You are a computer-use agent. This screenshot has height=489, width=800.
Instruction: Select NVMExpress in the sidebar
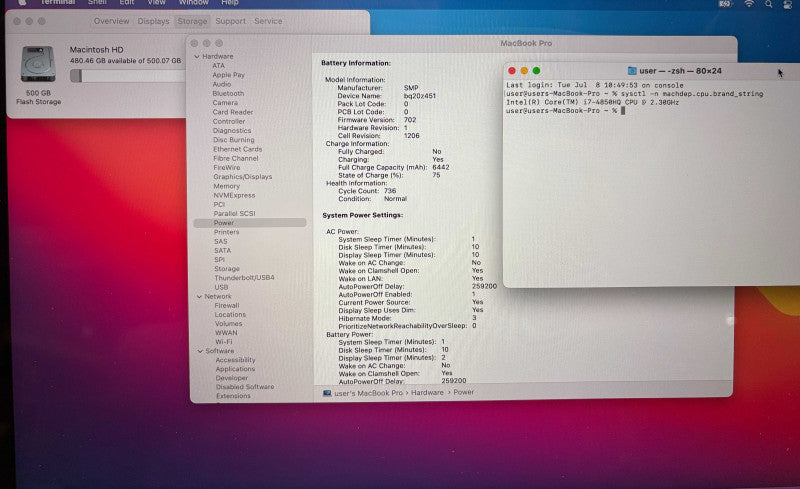234,195
